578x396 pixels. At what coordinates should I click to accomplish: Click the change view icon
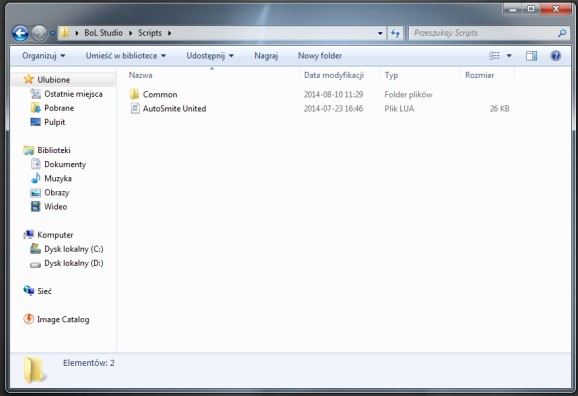click(x=494, y=56)
